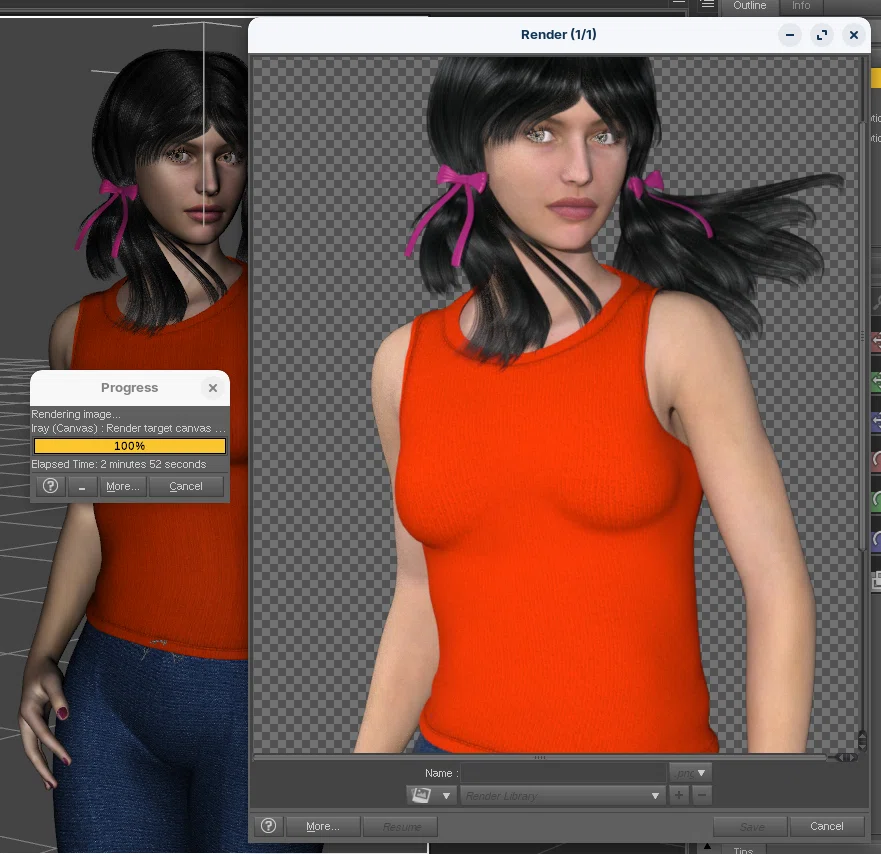Click More... in the Render window
The height and width of the screenshot is (854, 881).
(323, 826)
